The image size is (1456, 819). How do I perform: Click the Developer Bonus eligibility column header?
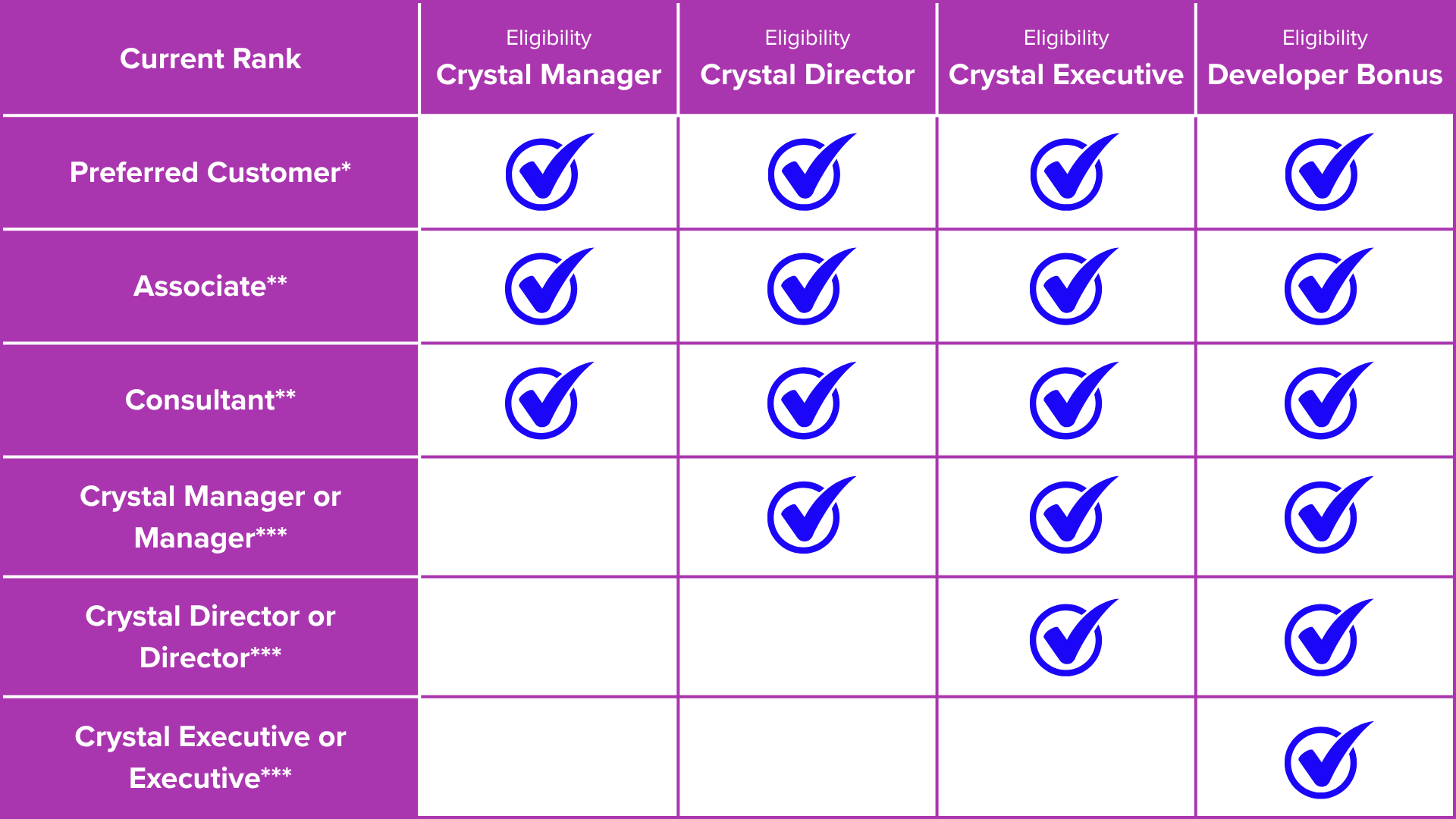pos(1324,59)
